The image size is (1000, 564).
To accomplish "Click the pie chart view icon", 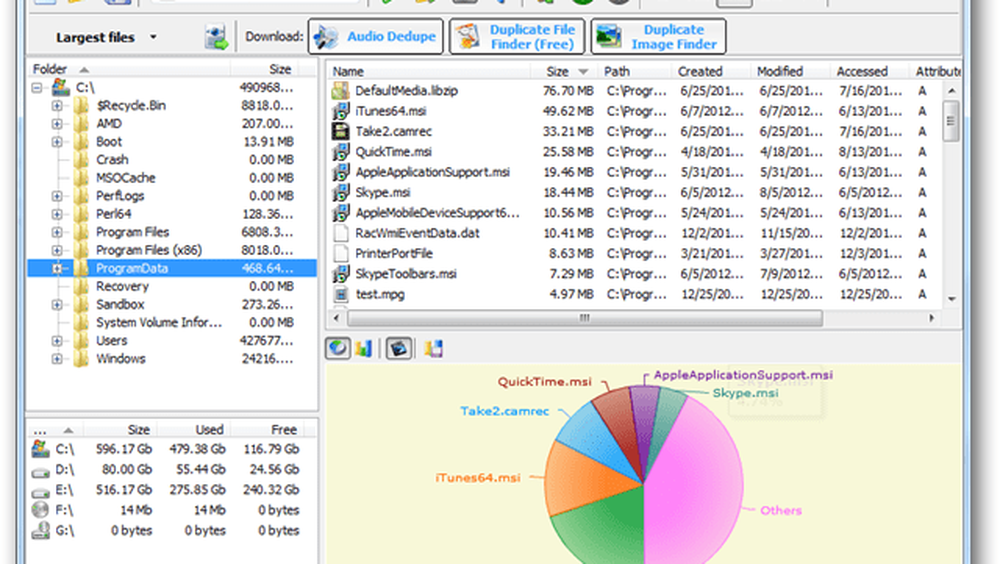I will click(x=338, y=348).
